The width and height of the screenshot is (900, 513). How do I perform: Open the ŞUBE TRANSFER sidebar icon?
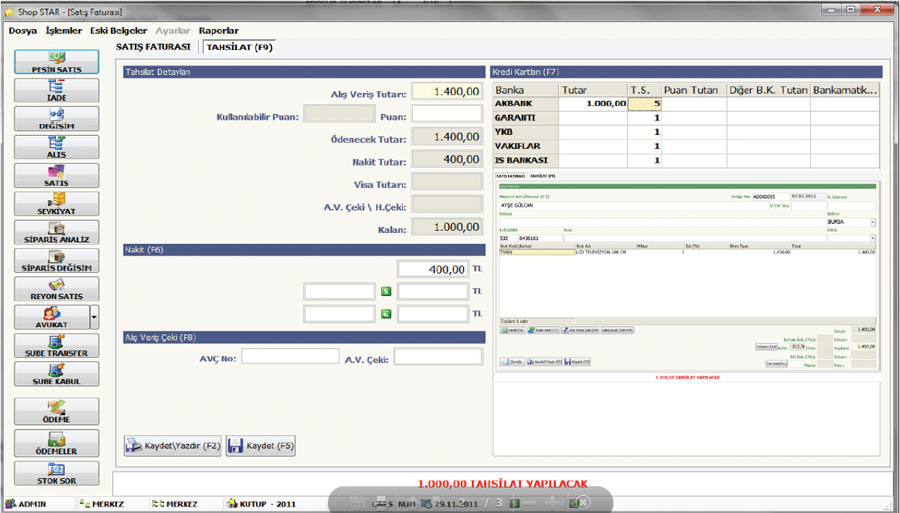click(56, 346)
